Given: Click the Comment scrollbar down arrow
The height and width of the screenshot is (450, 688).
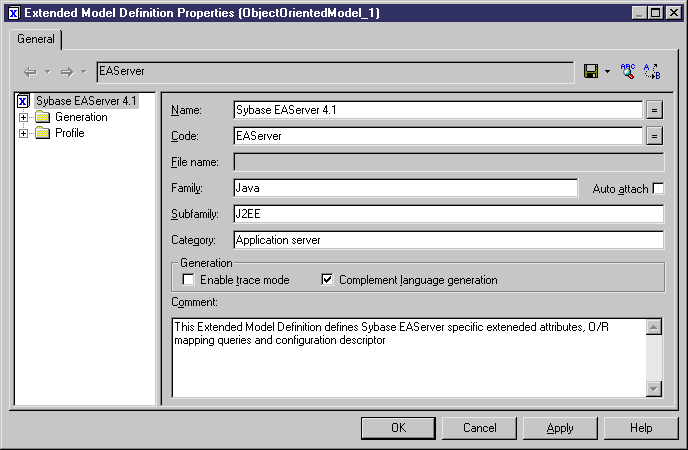Looking at the screenshot, I should coord(654,389).
